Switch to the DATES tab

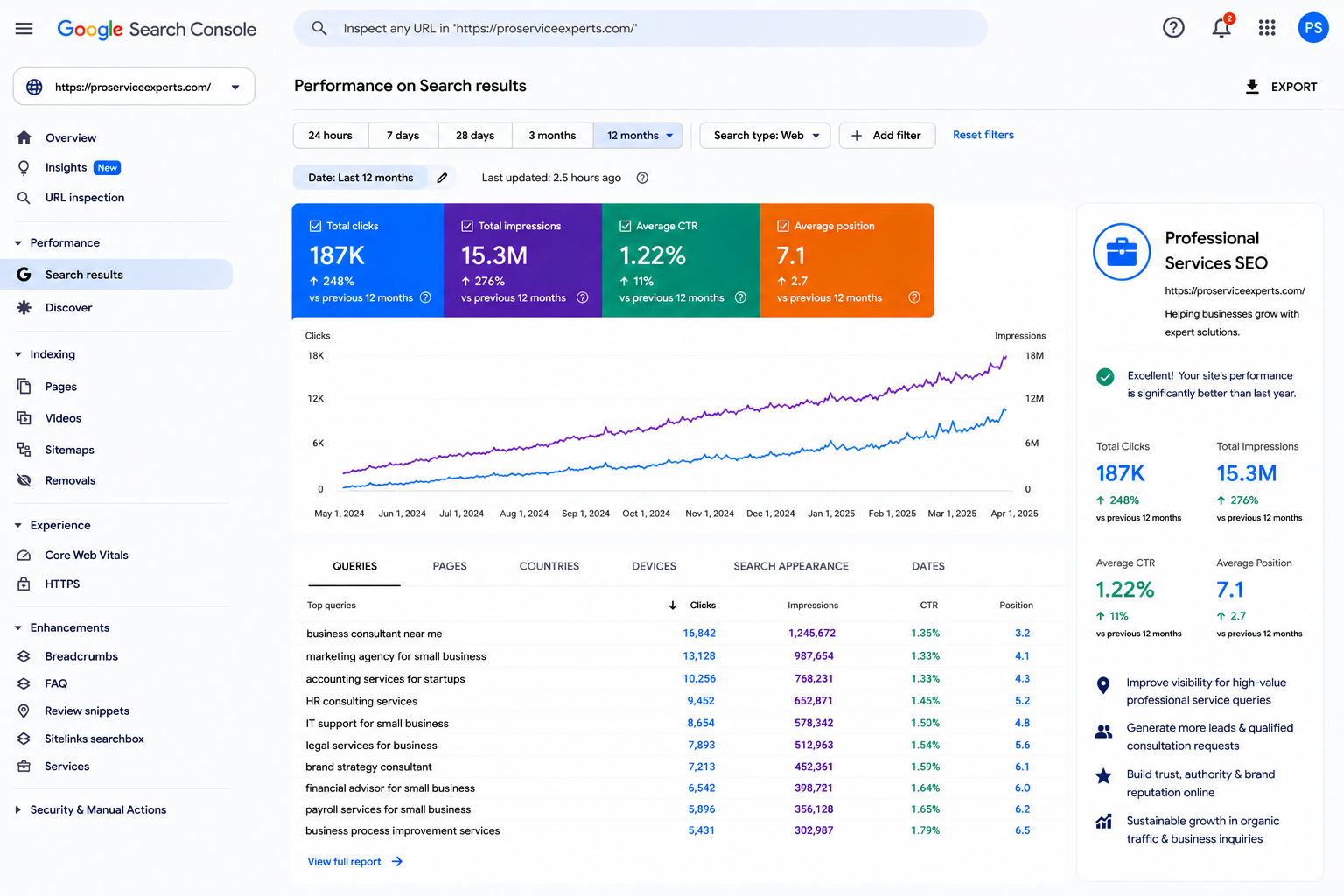pos(928,566)
